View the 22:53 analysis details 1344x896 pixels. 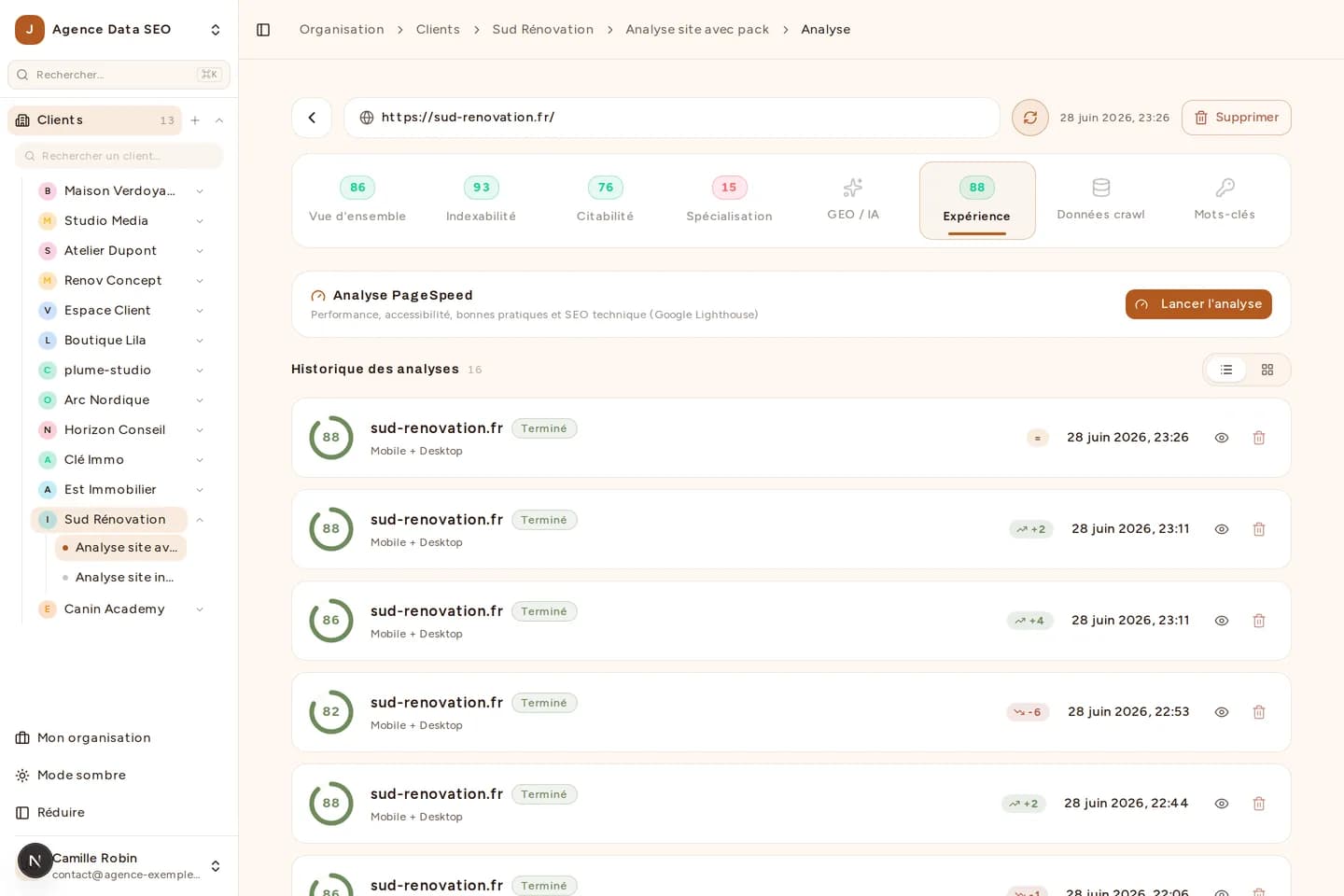click(x=1222, y=712)
